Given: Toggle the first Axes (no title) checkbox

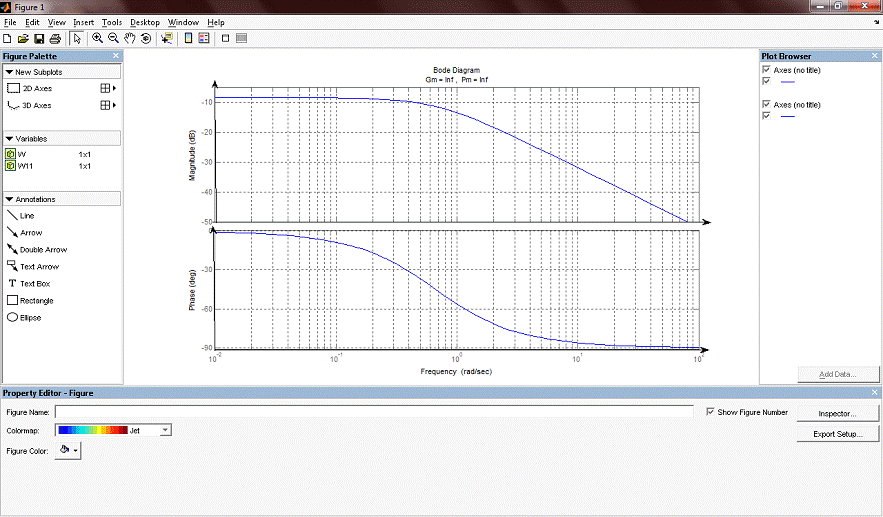Looking at the screenshot, I should [767, 71].
